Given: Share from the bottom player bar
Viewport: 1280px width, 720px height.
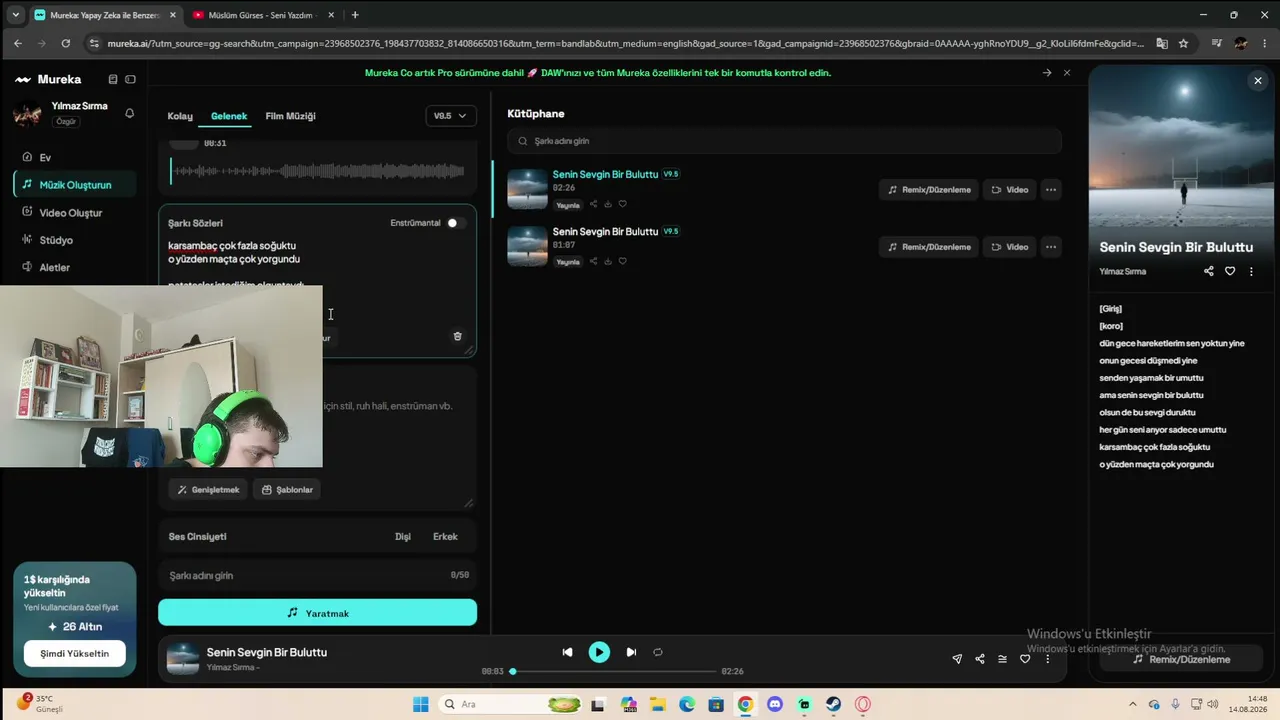Looking at the screenshot, I should [x=980, y=659].
